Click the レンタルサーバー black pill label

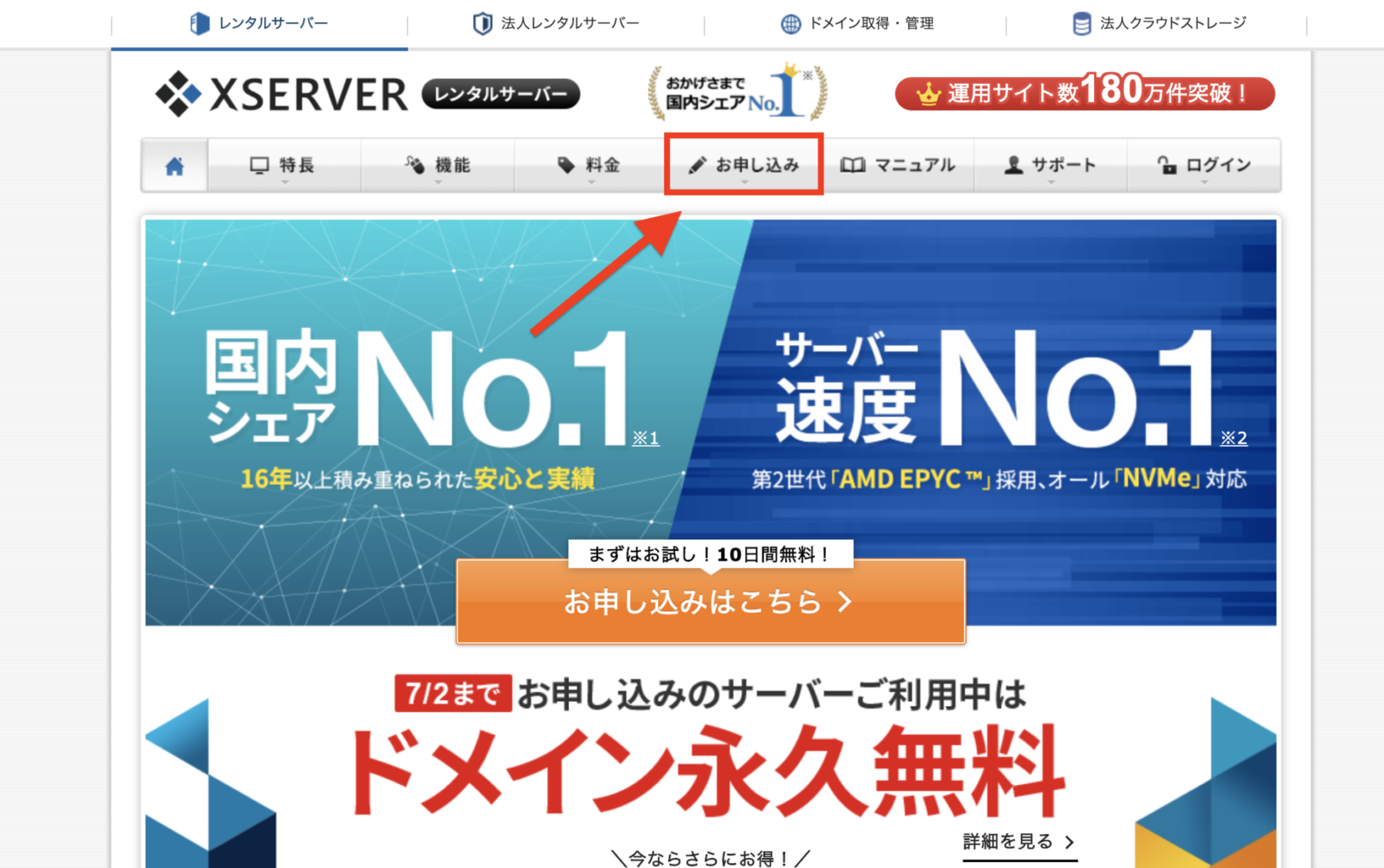click(501, 94)
